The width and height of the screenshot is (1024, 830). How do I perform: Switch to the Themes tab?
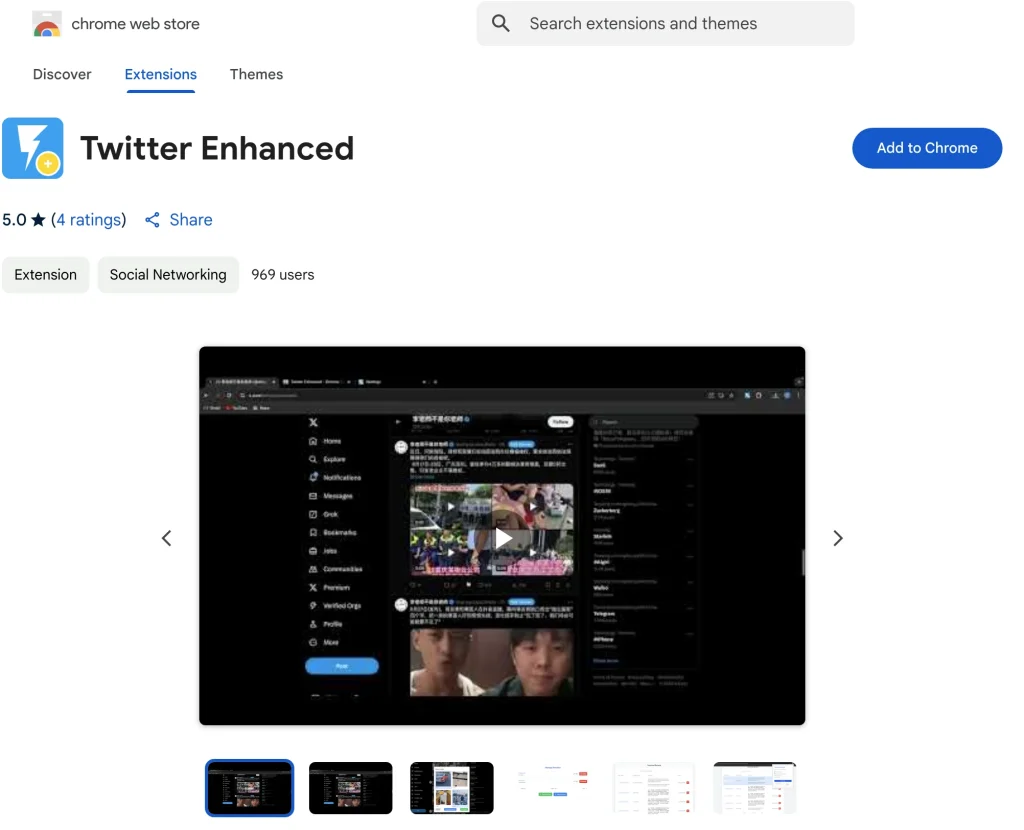tap(256, 74)
